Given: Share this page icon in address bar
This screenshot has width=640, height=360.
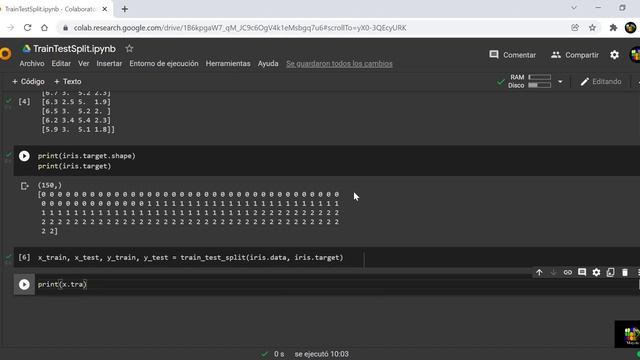Looking at the screenshot, I should click(575, 28).
